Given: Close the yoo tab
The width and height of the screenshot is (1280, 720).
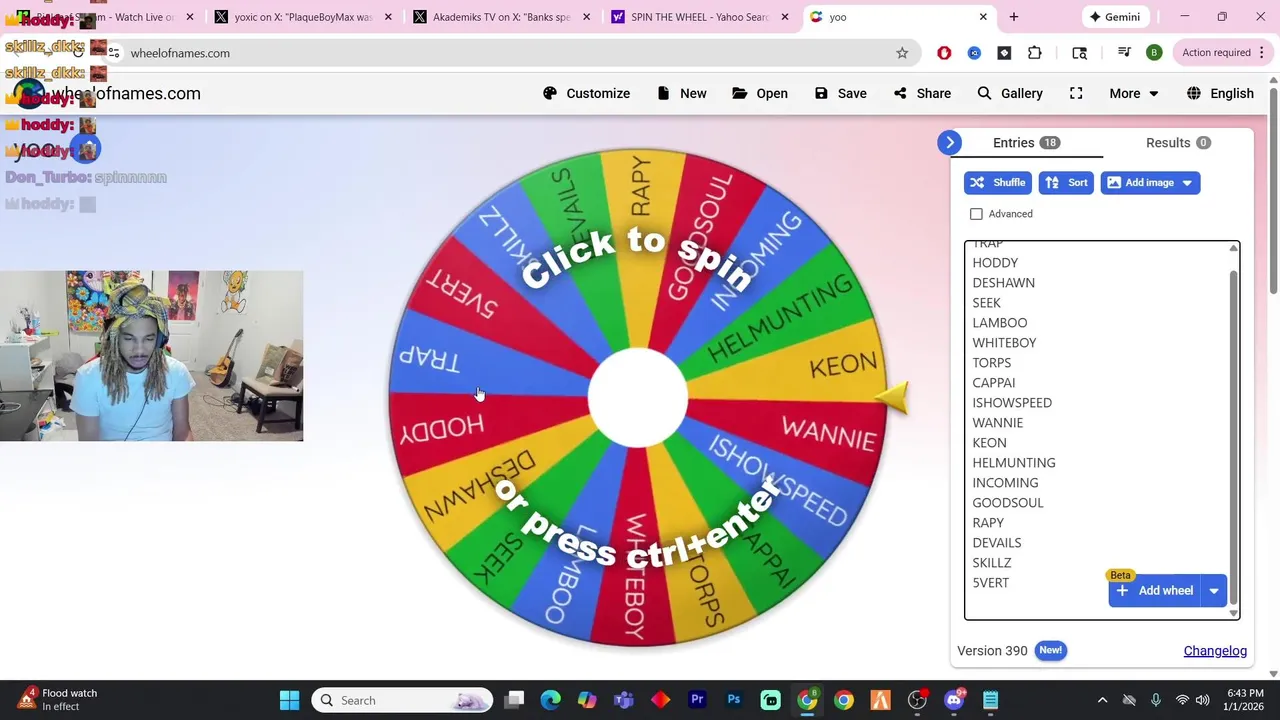Looking at the screenshot, I should point(983,17).
